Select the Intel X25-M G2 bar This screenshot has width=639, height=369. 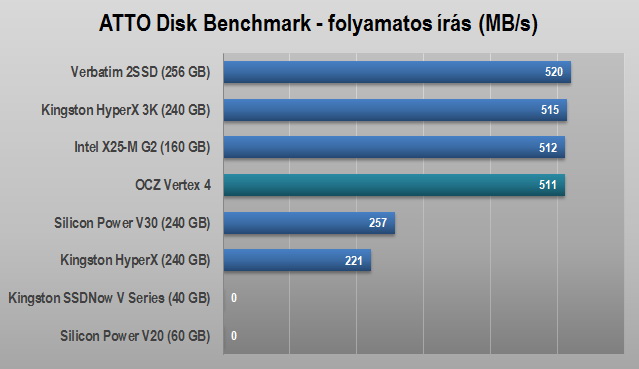pyautogui.click(x=394, y=147)
